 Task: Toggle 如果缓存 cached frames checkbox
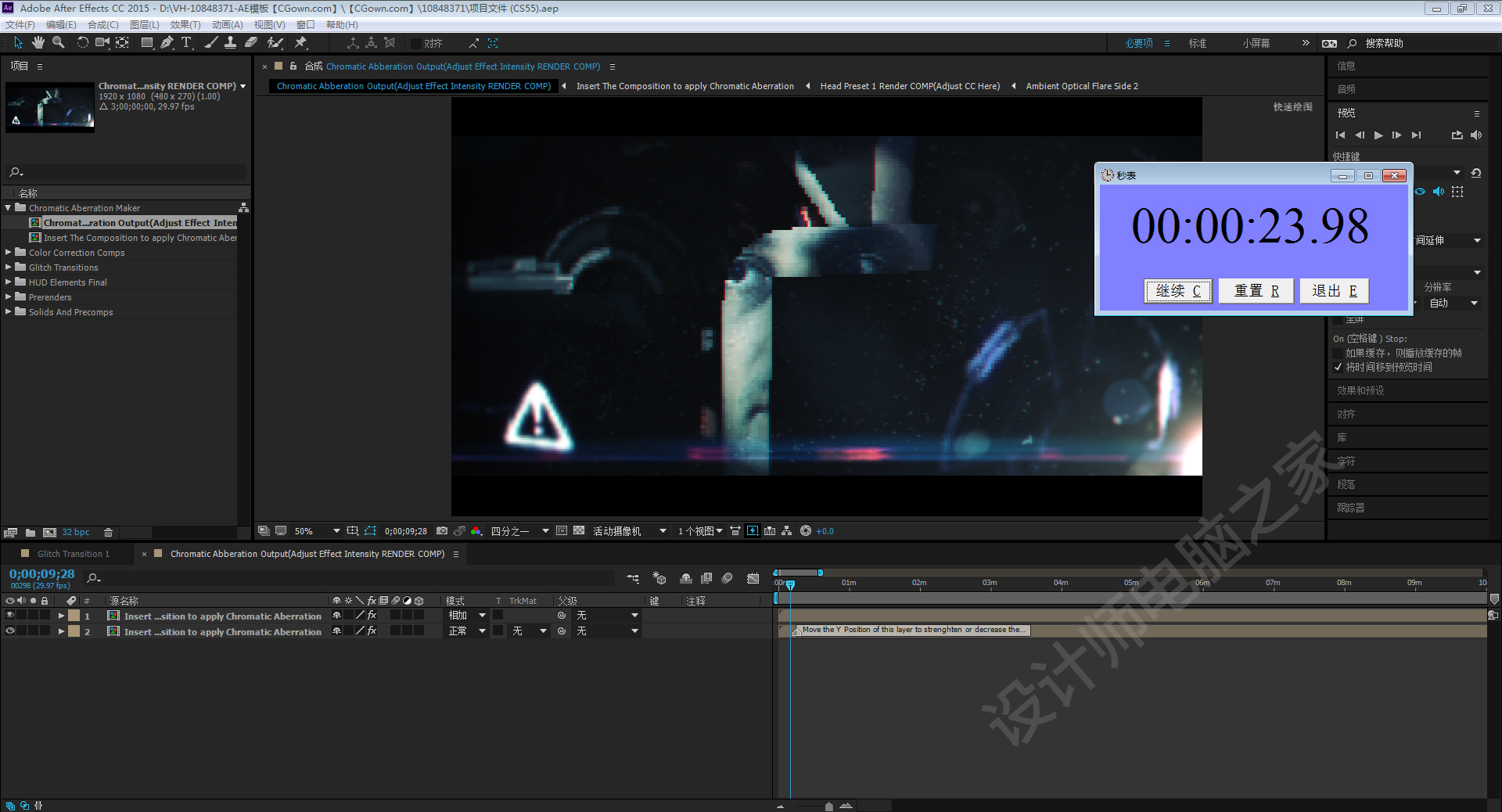[1339, 353]
